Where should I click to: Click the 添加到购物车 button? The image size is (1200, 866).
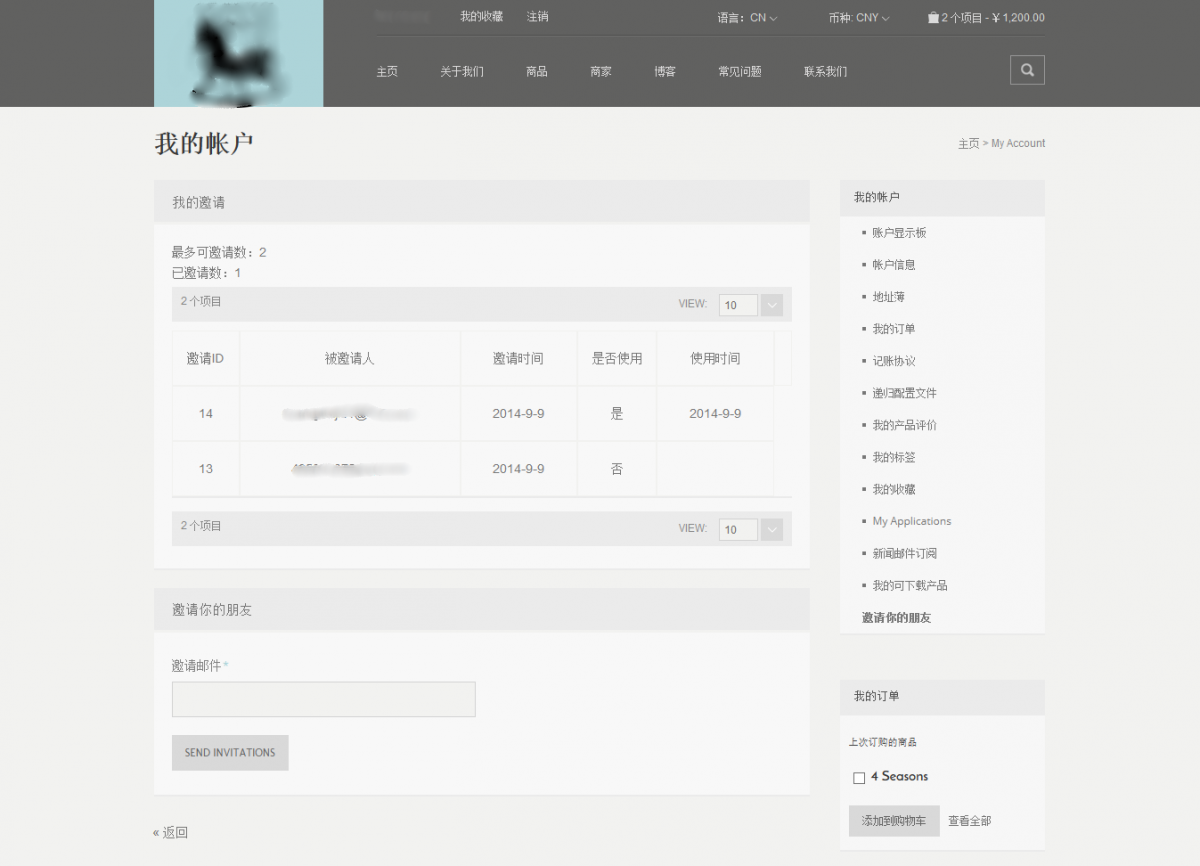(x=894, y=821)
